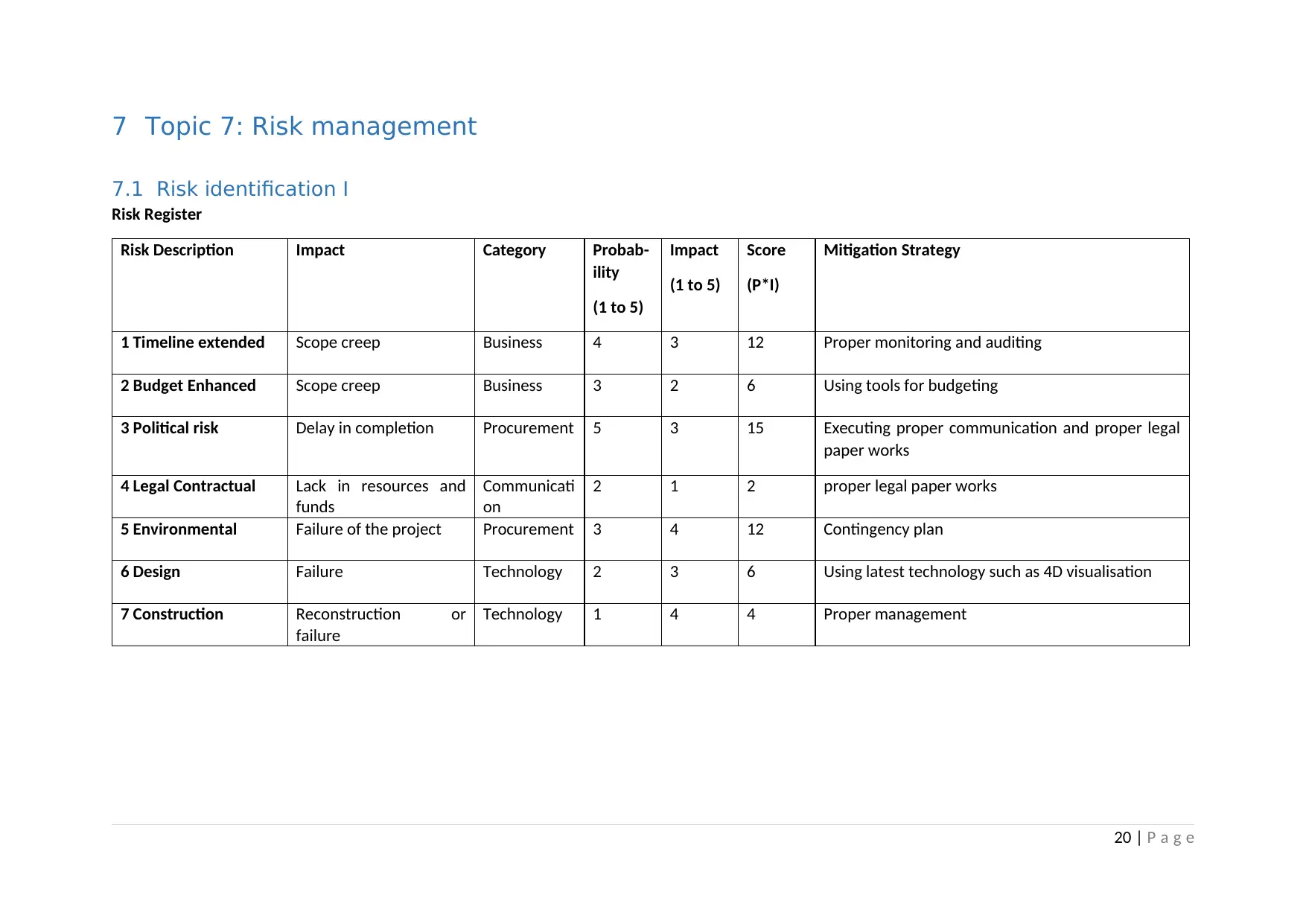Image resolution: width=1306 pixels, height=924 pixels.
Task: Click 'Executing proper communication' mitigation cell
Action: pyautogui.click(x=1002, y=446)
